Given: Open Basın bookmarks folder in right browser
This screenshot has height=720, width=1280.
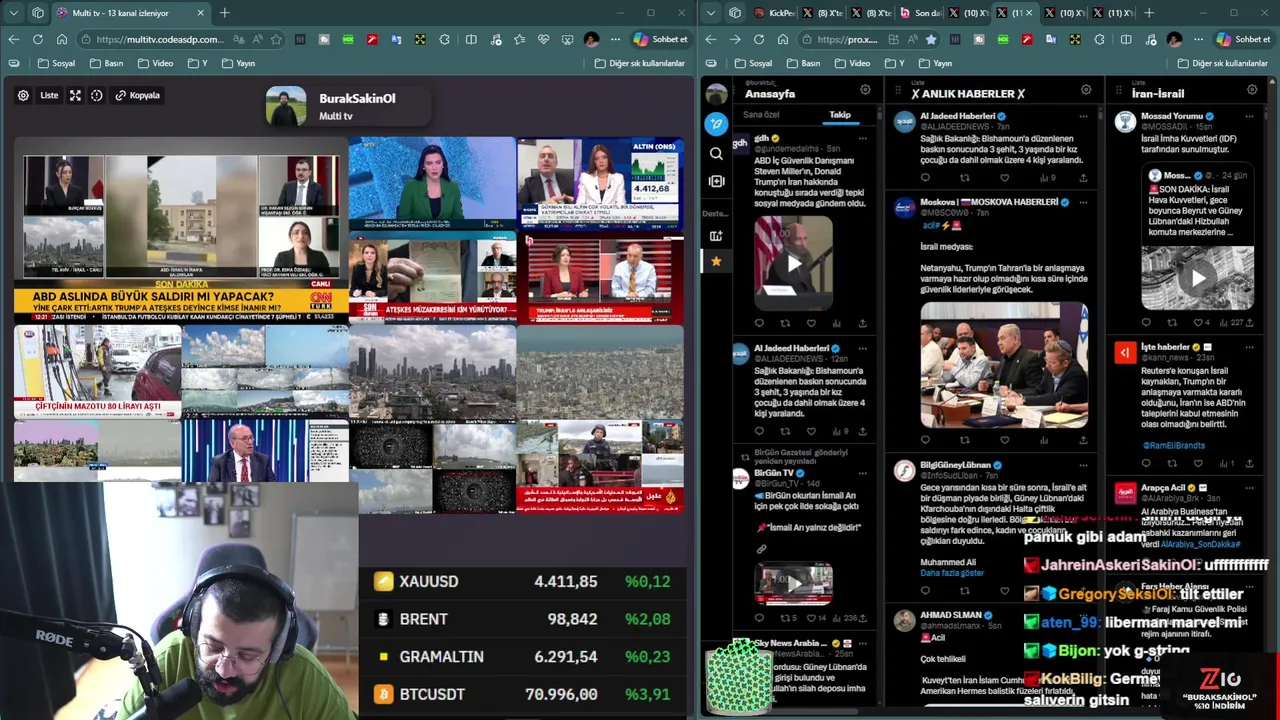Looking at the screenshot, I should [803, 63].
